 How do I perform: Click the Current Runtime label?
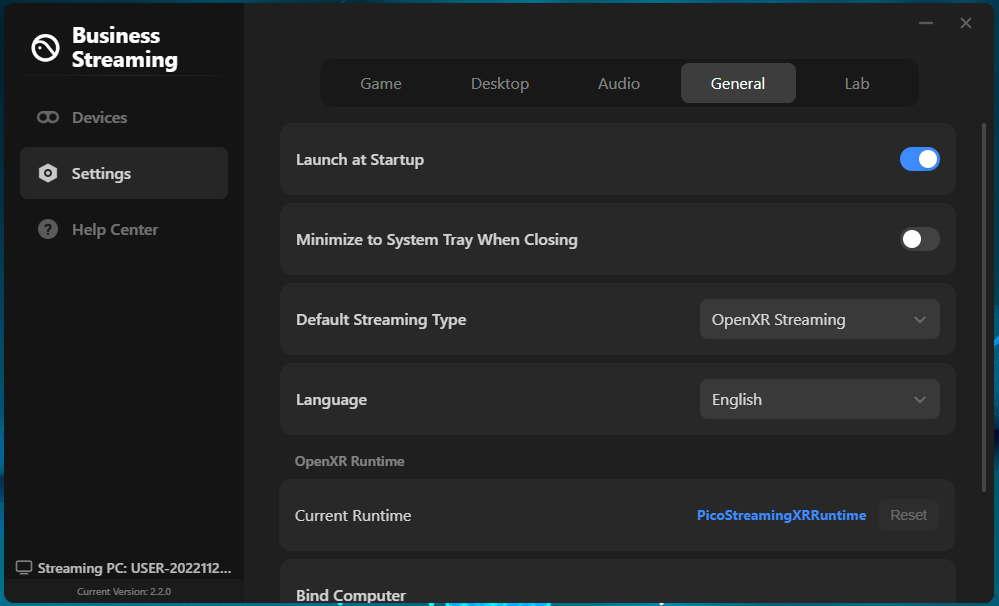coord(352,516)
